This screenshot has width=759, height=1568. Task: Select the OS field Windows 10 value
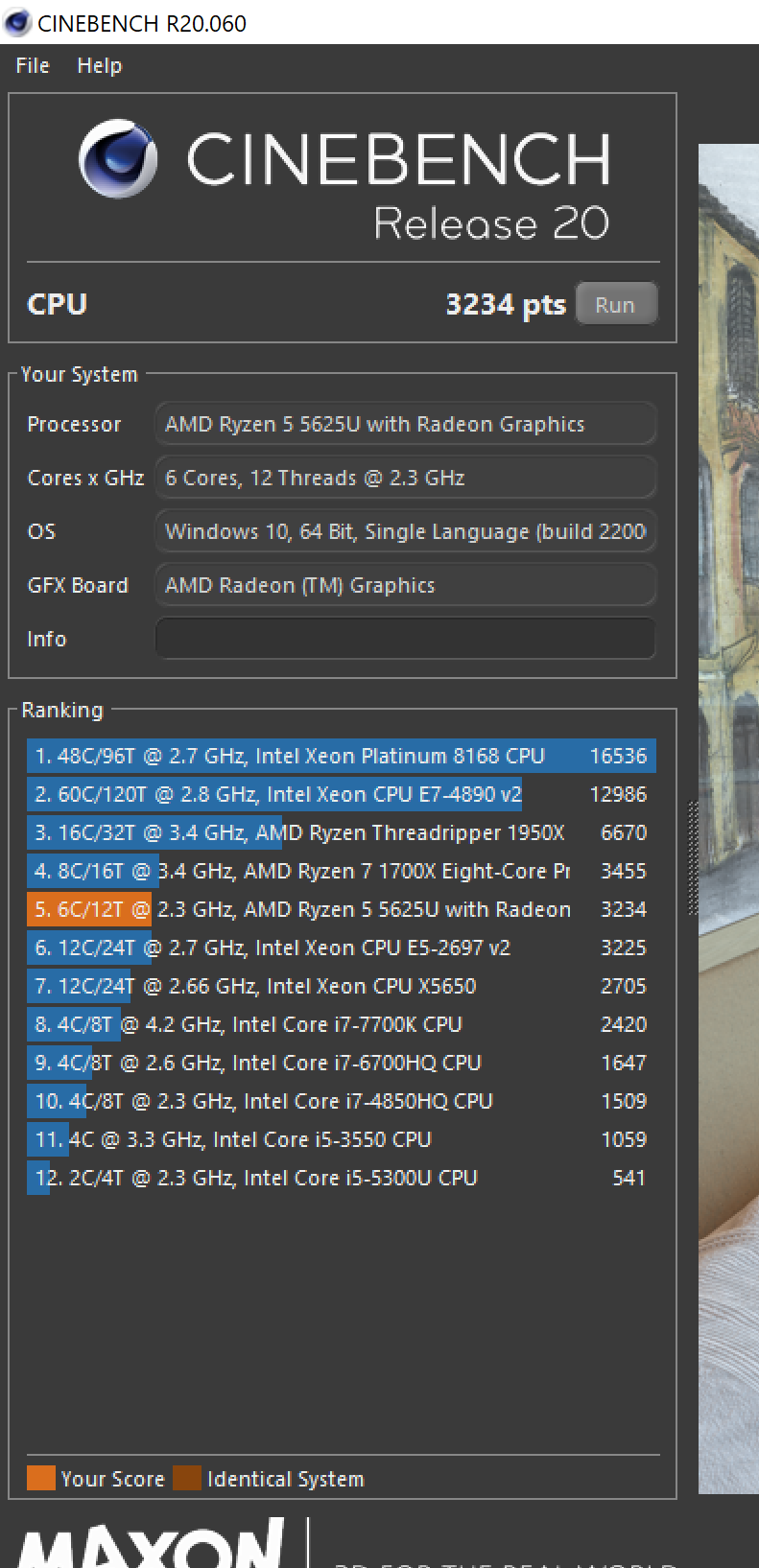pos(406,531)
